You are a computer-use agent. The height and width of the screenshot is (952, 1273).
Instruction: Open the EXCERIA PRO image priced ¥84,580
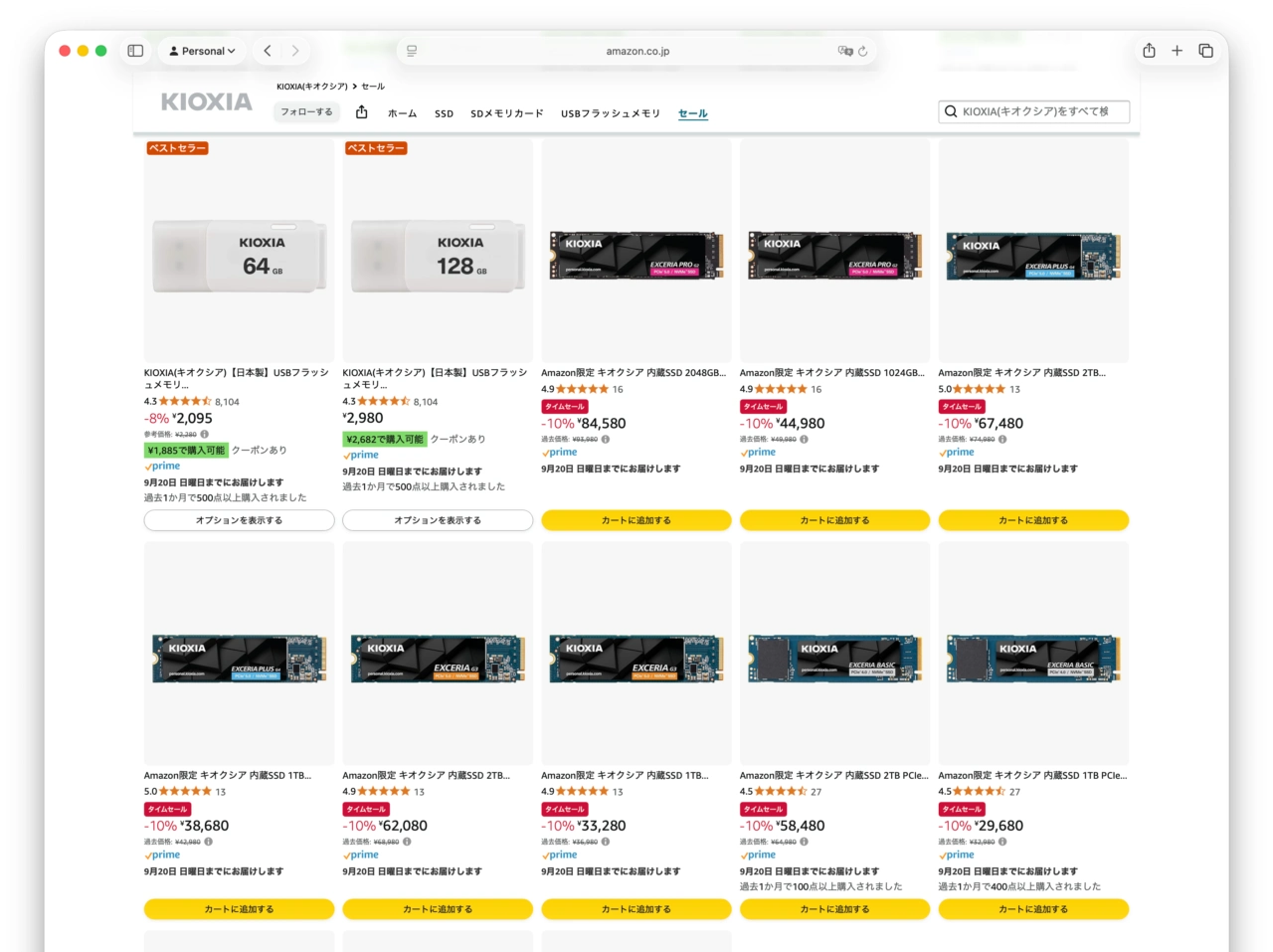(636, 255)
